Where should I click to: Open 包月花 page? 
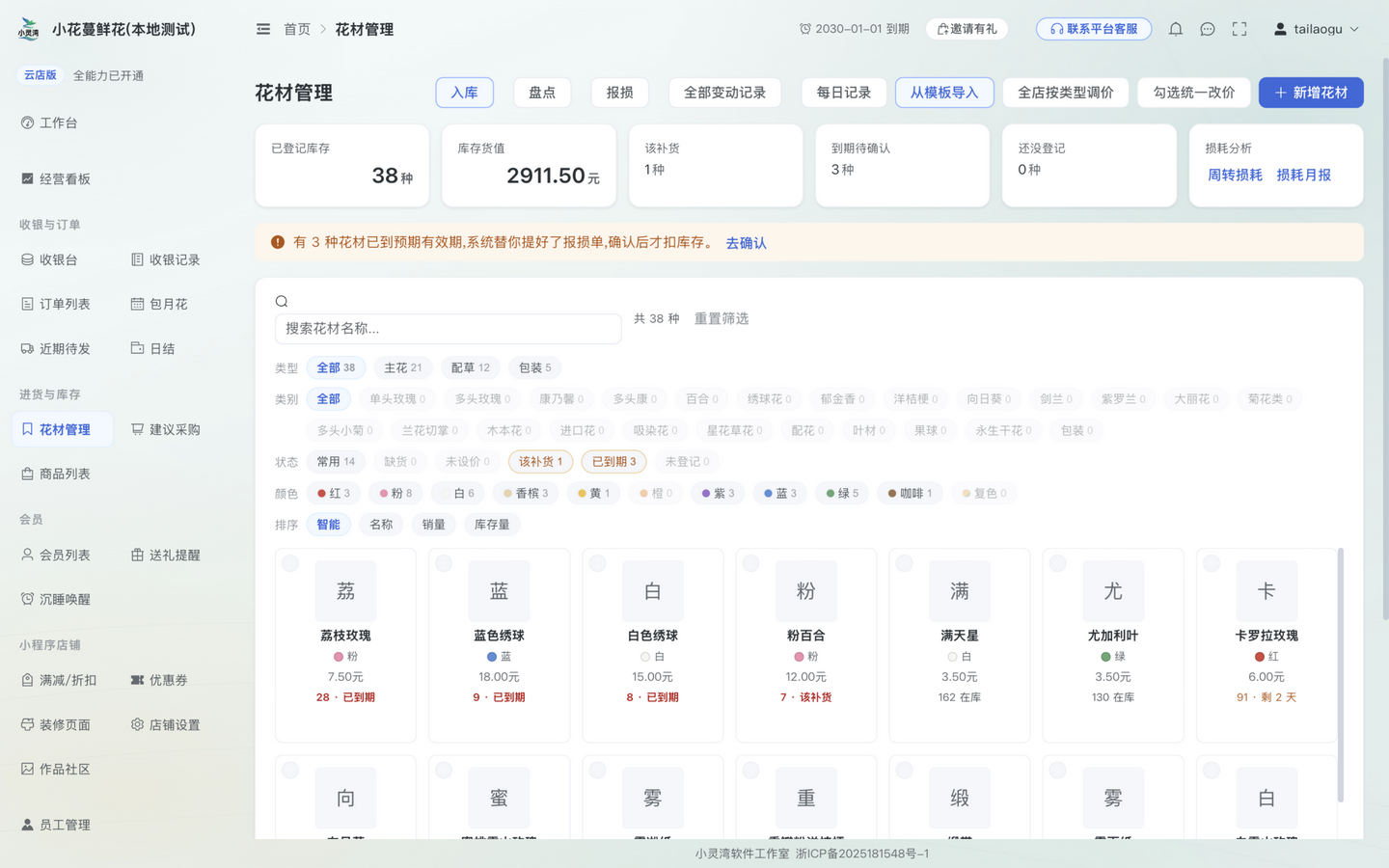tap(159, 304)
